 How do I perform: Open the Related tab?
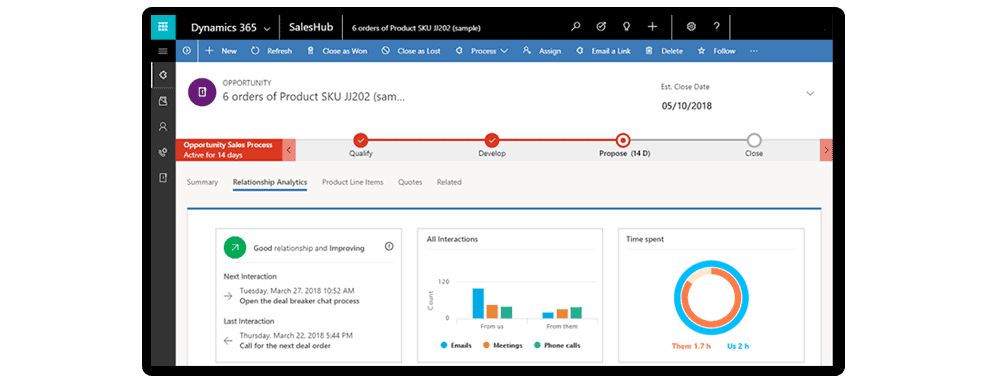tap(449, 182)
